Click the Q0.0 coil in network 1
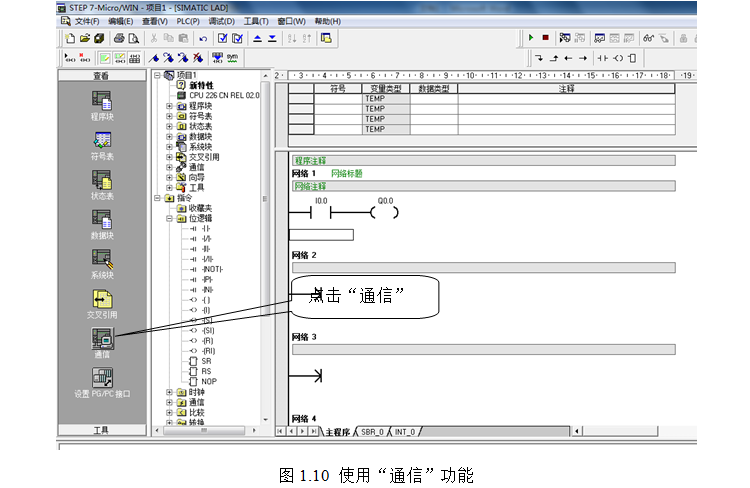 tap(385, 212)
